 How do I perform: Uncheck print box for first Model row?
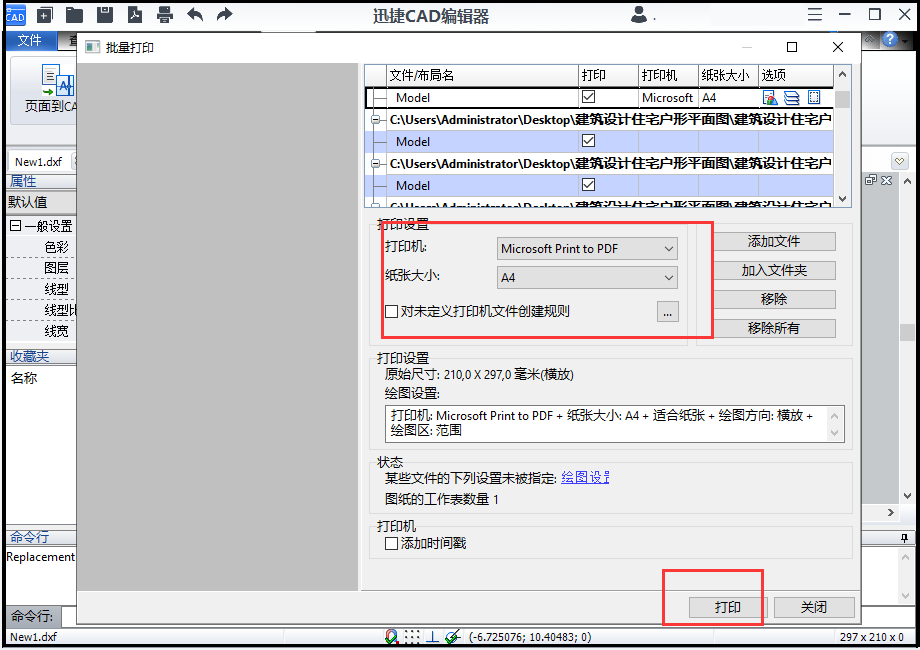[x=588, y=97]
